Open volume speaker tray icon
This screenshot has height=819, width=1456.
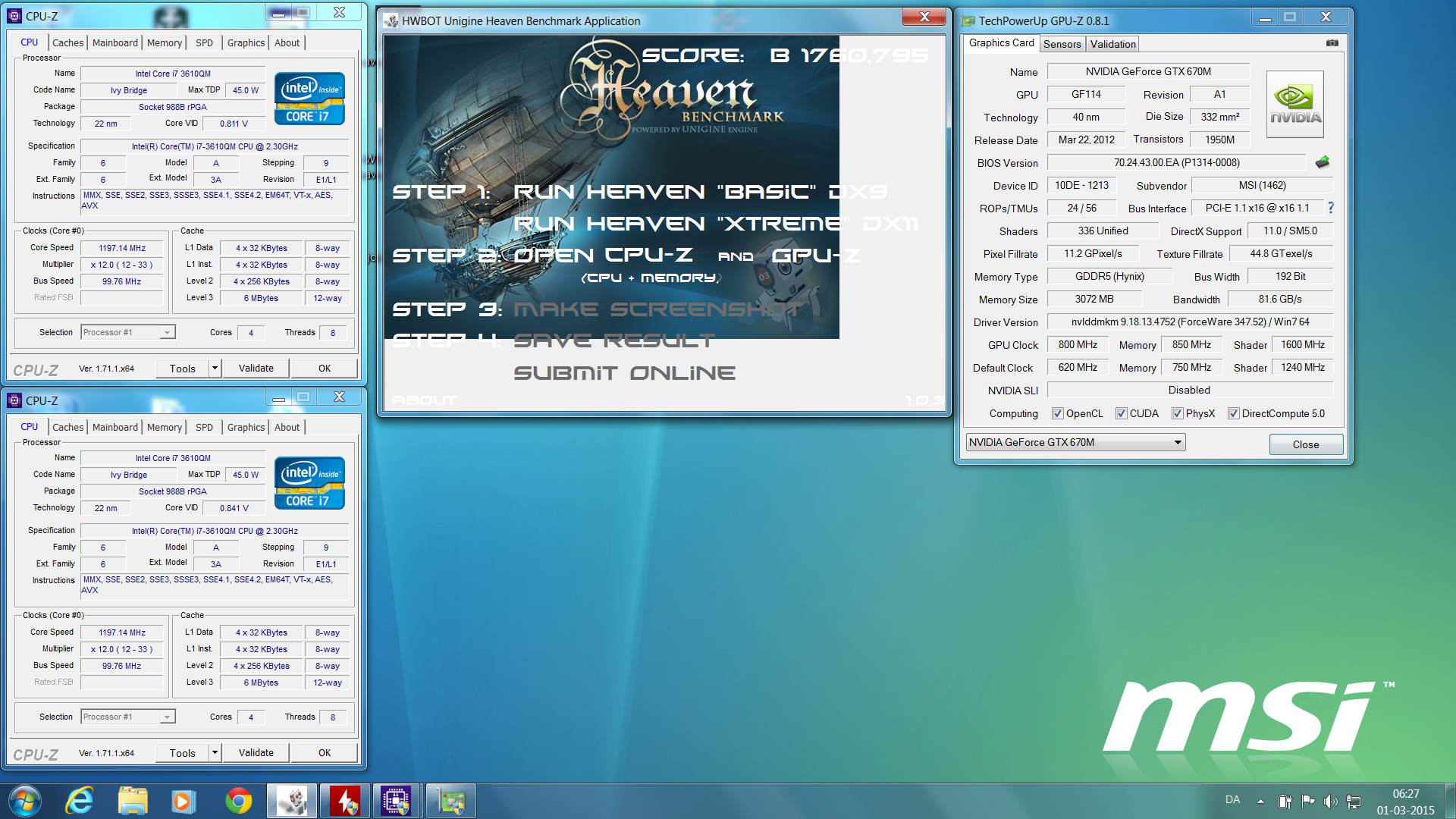1331,801
